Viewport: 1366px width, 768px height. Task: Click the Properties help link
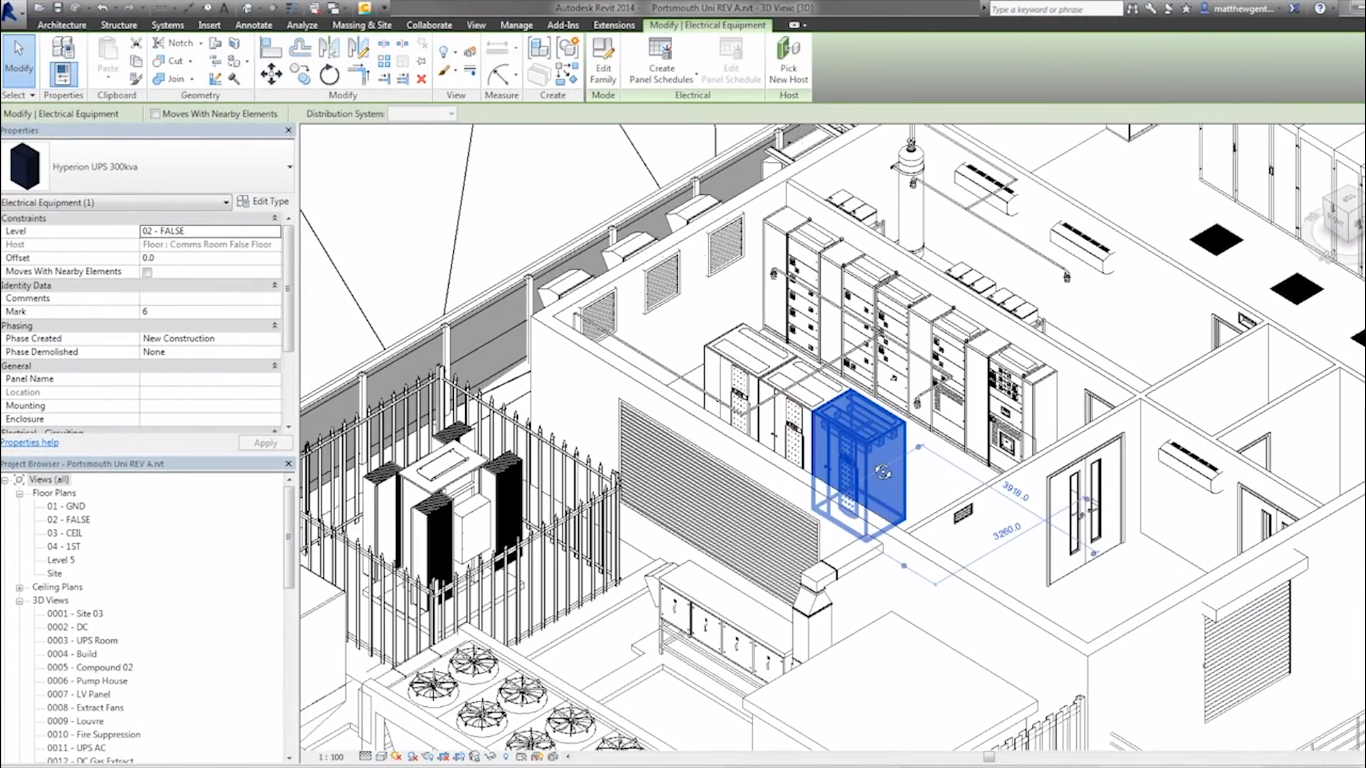(30, 442)
